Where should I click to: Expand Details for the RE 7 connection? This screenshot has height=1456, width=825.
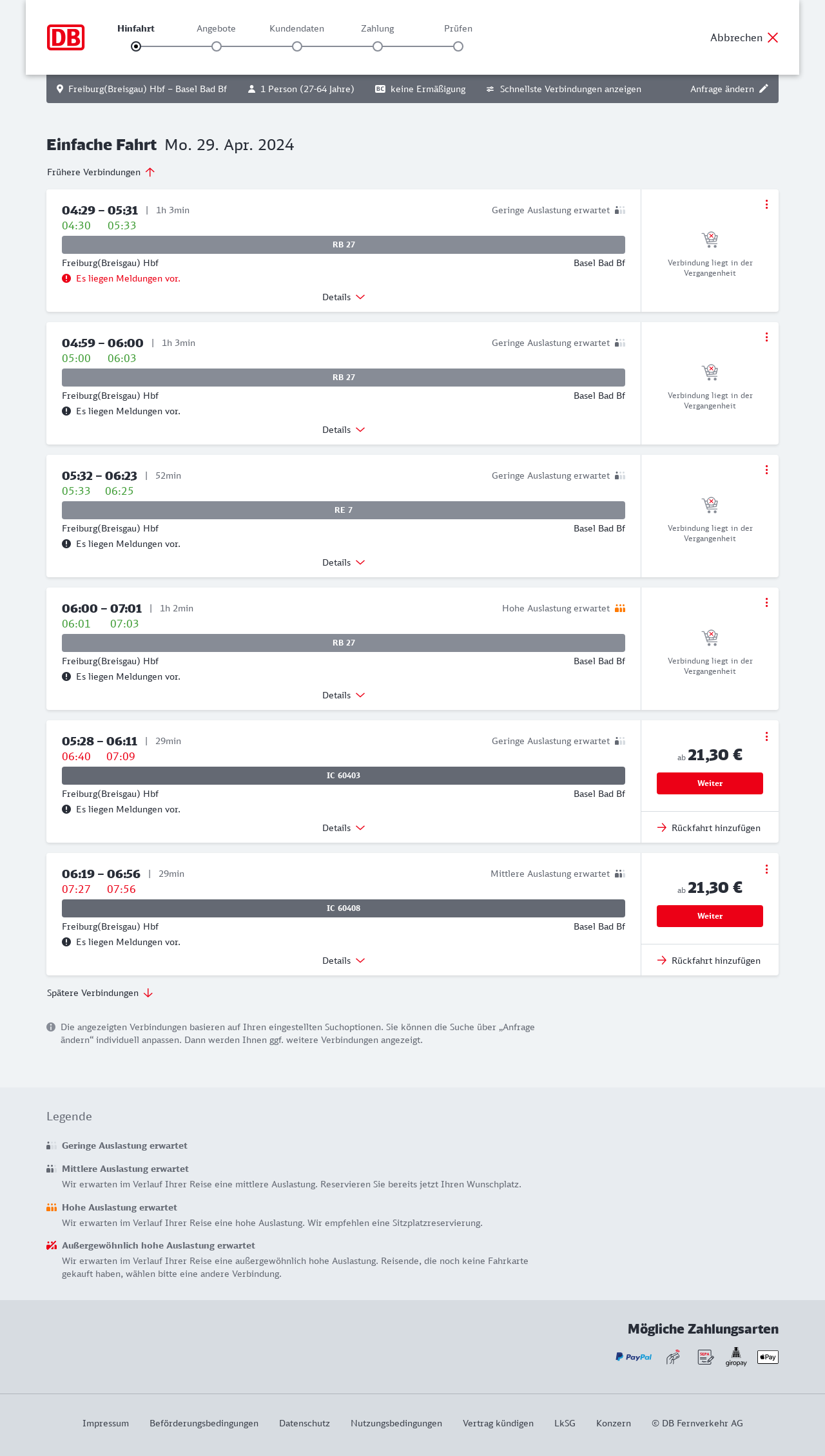coord(344,562)
